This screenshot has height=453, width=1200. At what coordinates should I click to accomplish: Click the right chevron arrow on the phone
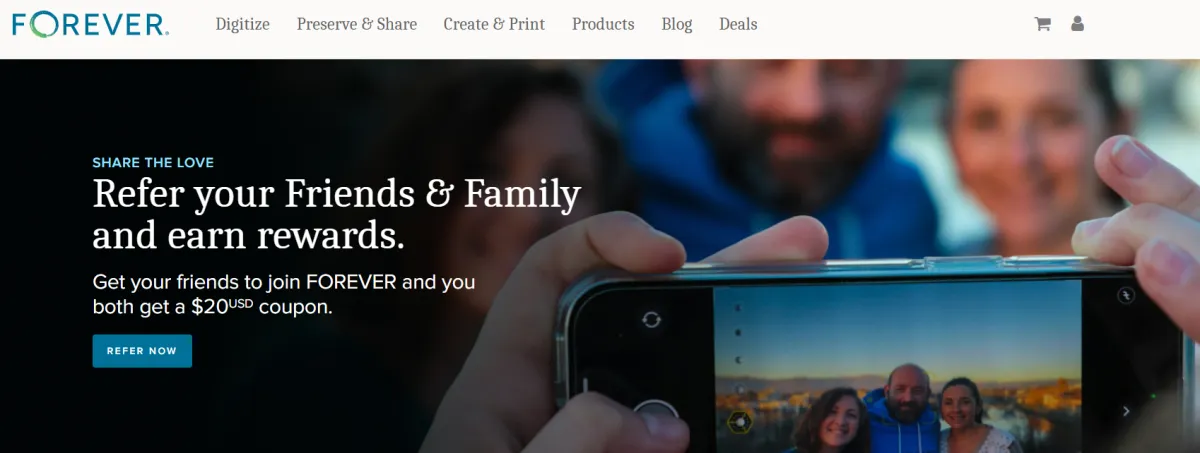click(1127, 410)
